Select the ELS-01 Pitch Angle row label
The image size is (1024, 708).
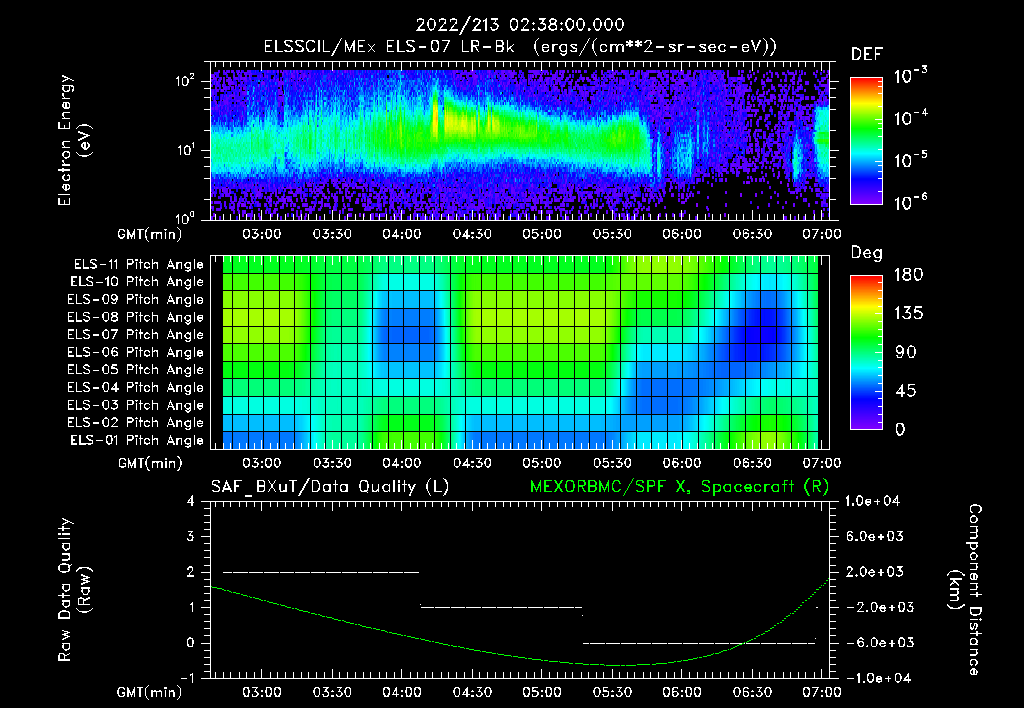point(137,440)
